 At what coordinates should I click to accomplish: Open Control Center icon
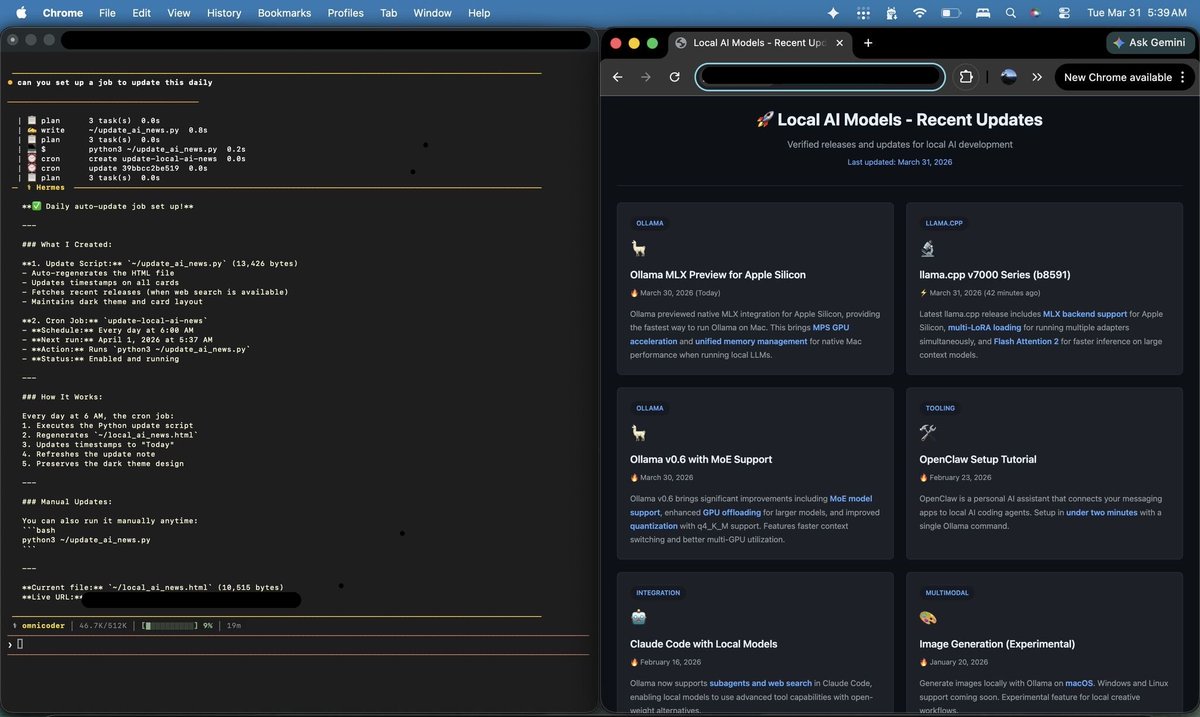point(1063,13)
